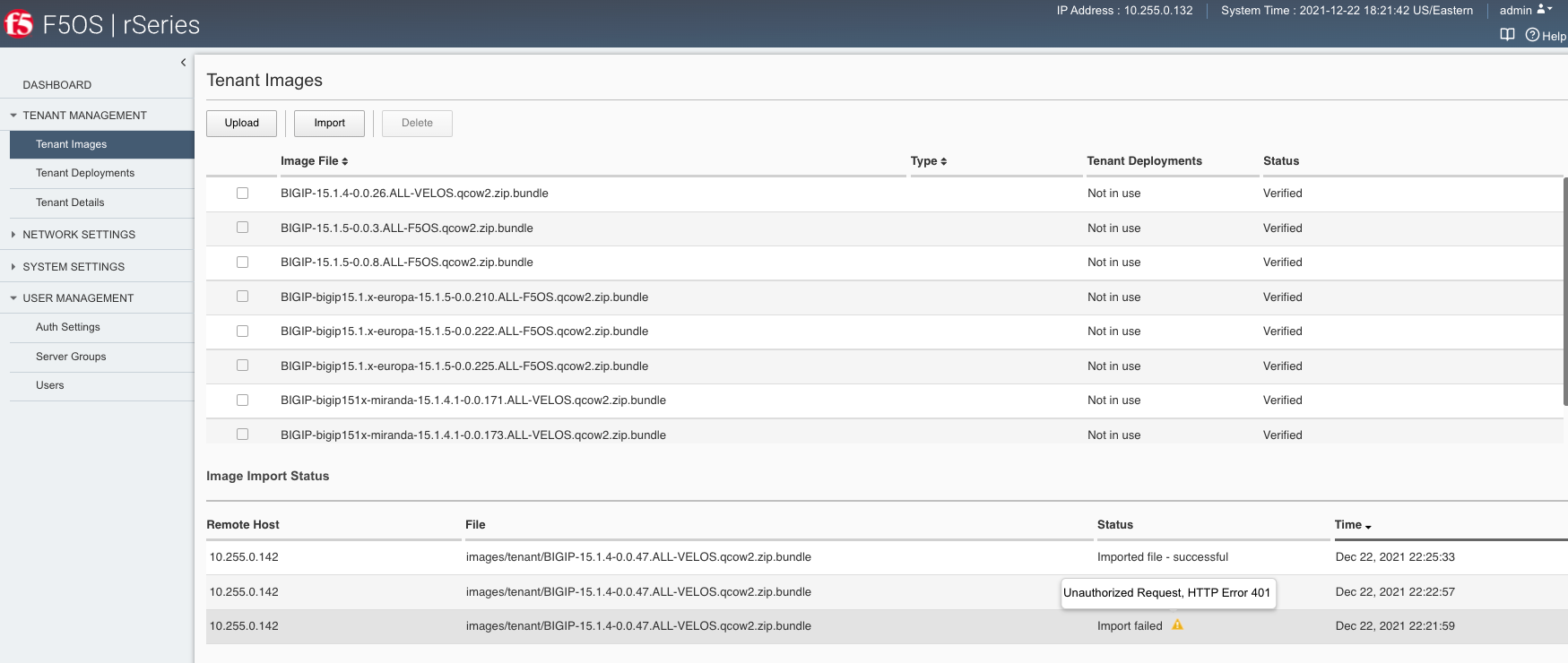
Task: Click the Dec 22, 2021 22:25:33 timestamp
Action: click(x=1395, y=557)
